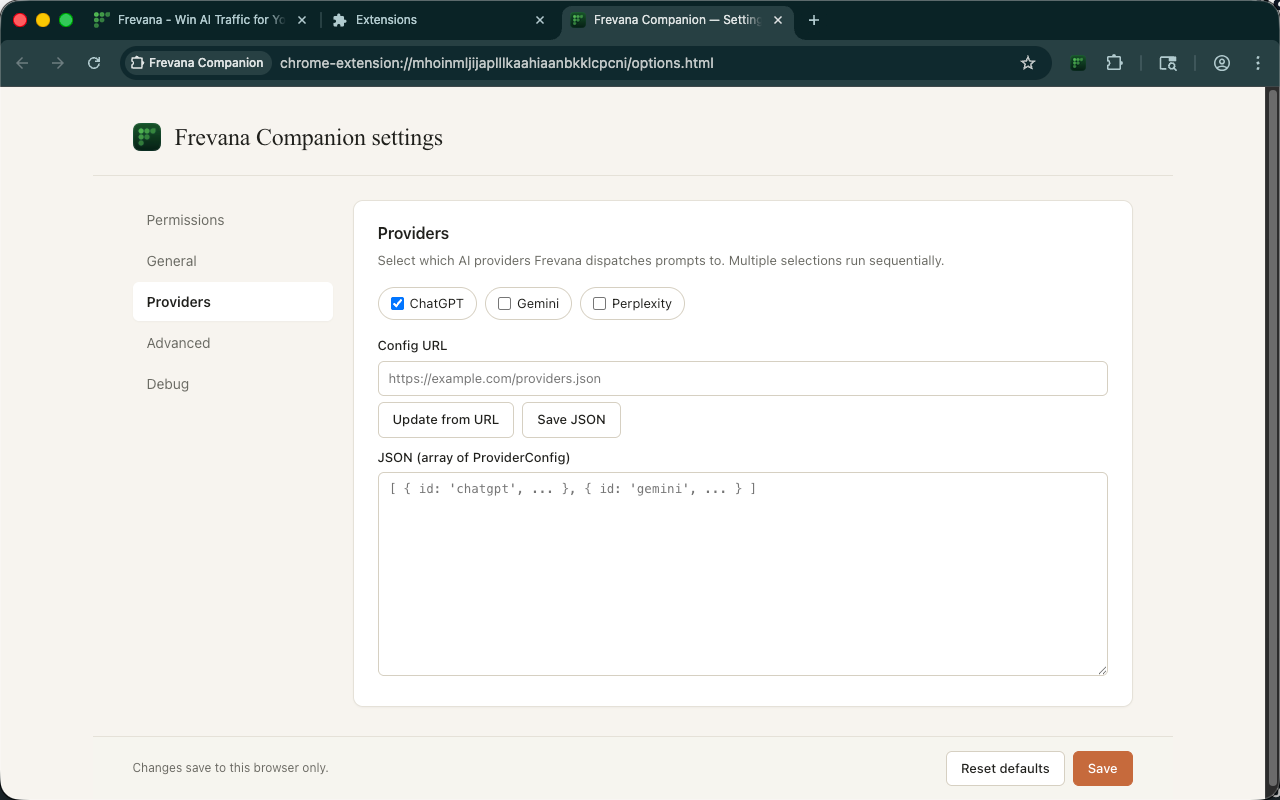Reload the page

[x=94, y=63]
